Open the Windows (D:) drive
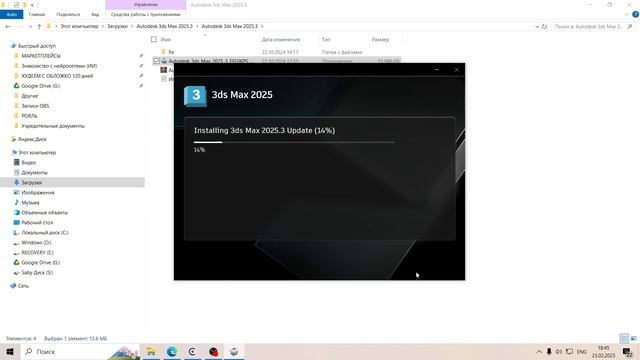This screenshot has width=640, height=360. click(36, 242)
